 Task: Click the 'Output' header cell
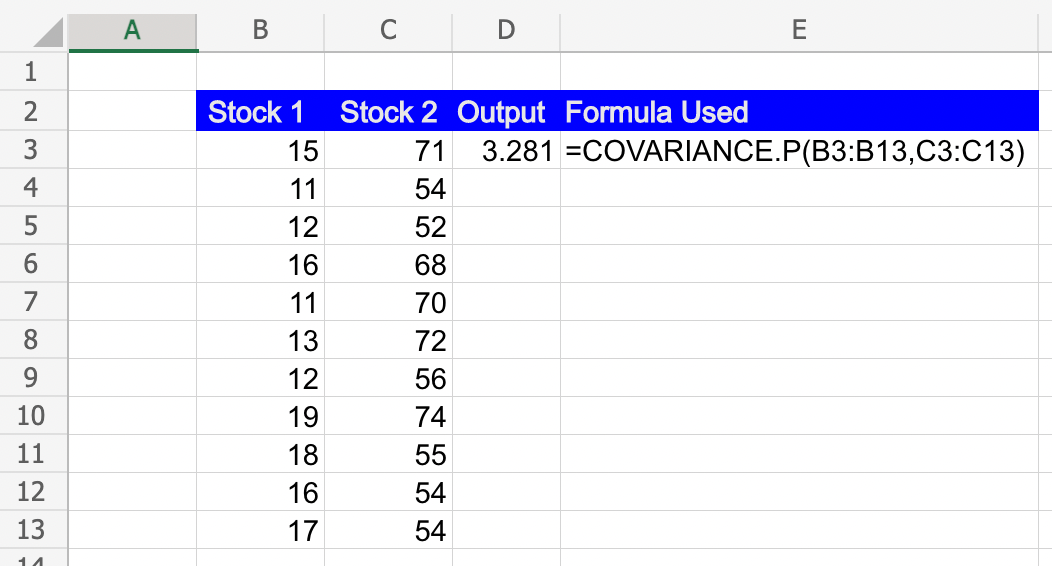[x=507, y=111]
